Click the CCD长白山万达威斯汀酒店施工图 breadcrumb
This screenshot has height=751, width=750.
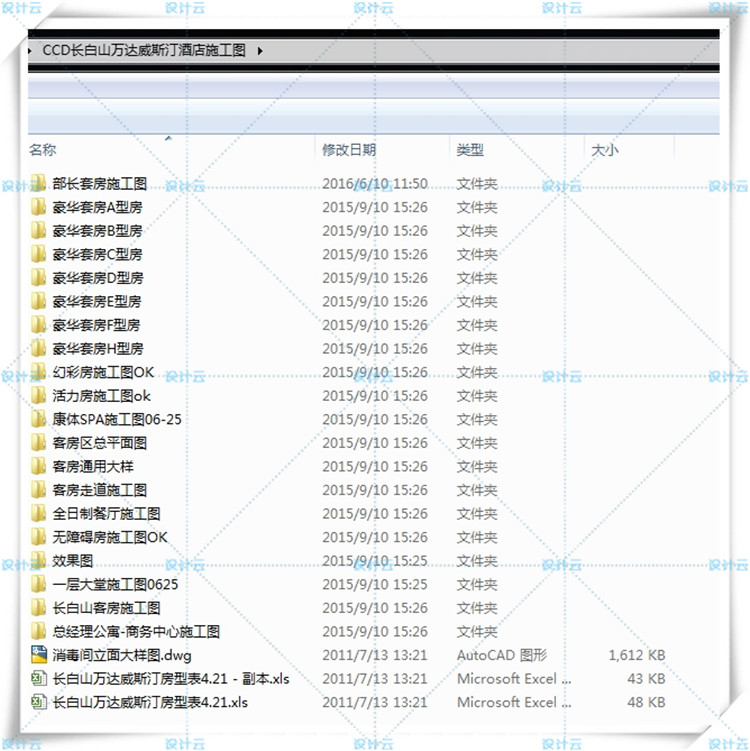pos(144,50)
